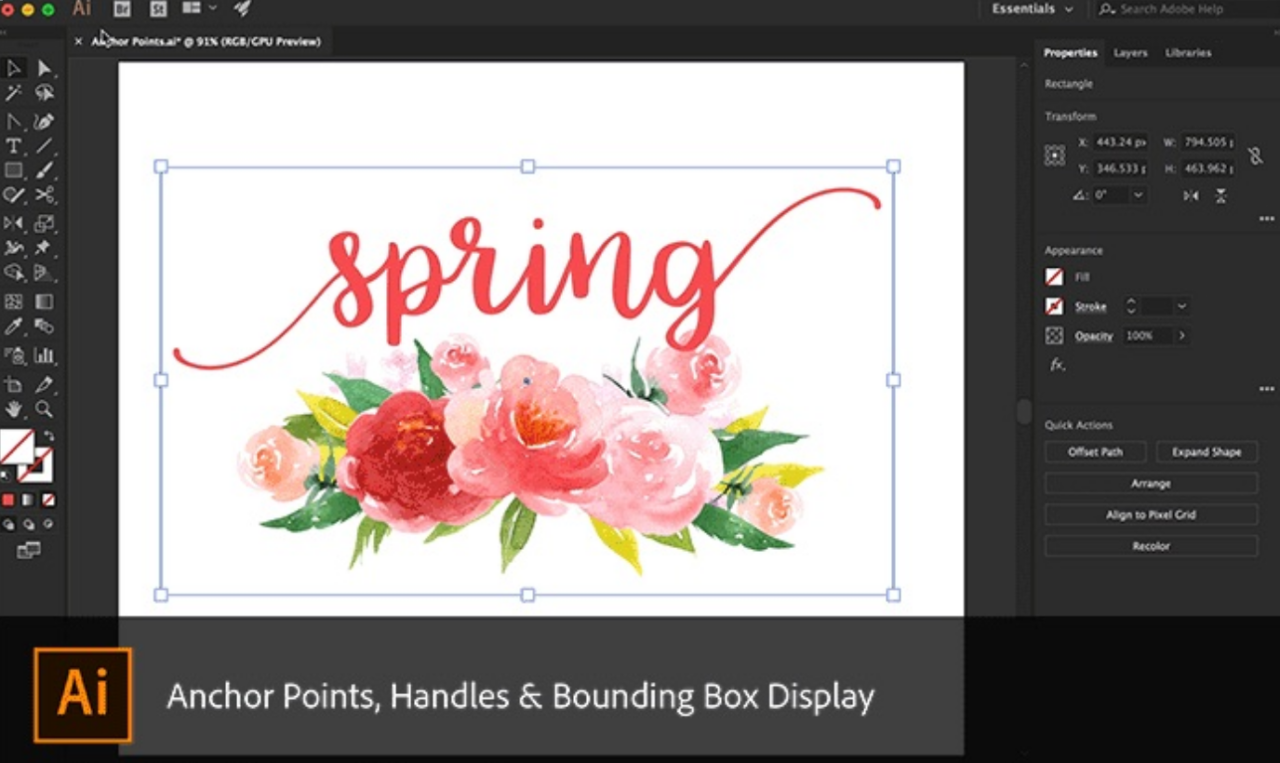Select the Type tool
This screenshot has height=763, width=1280.
pos(14,146)
